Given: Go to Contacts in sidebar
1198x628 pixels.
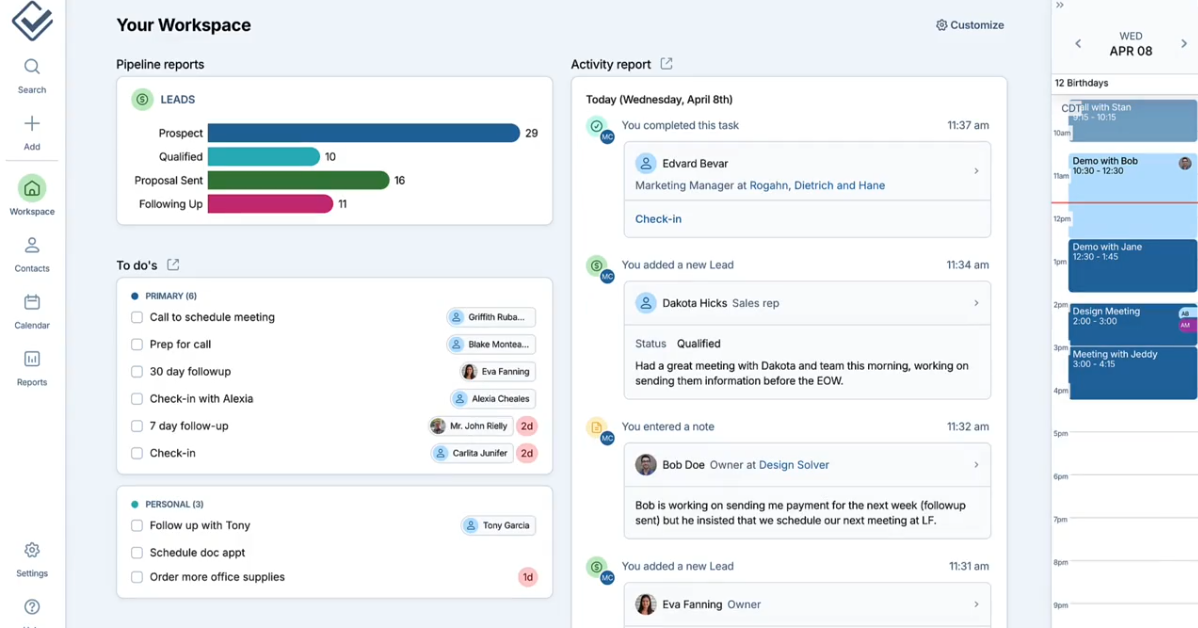Looking at the screenshot, I should pyautogui.click(x=31, y=254).
